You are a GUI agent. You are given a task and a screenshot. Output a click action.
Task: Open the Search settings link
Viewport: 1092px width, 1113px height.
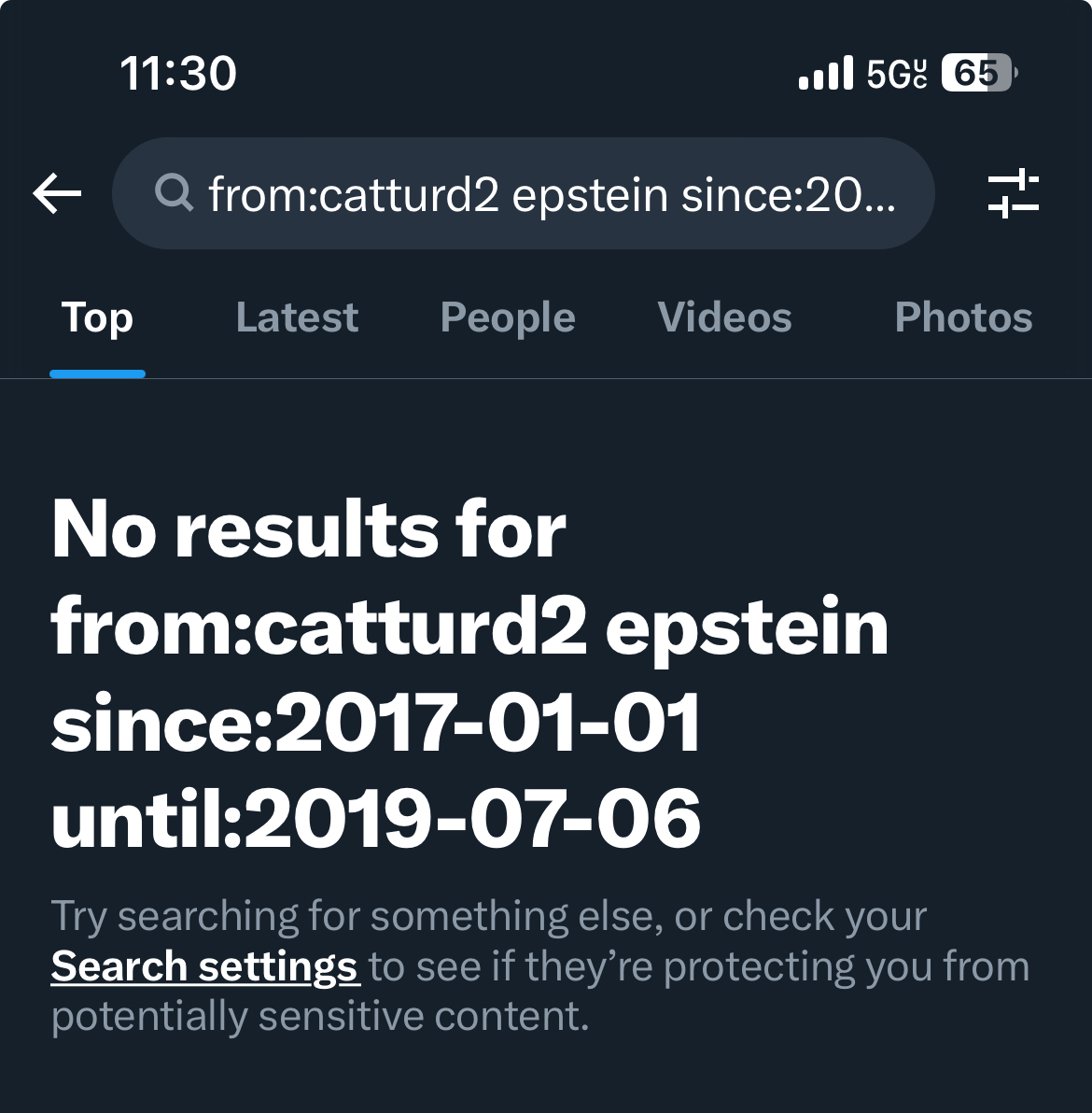click(x=205, y=966)
